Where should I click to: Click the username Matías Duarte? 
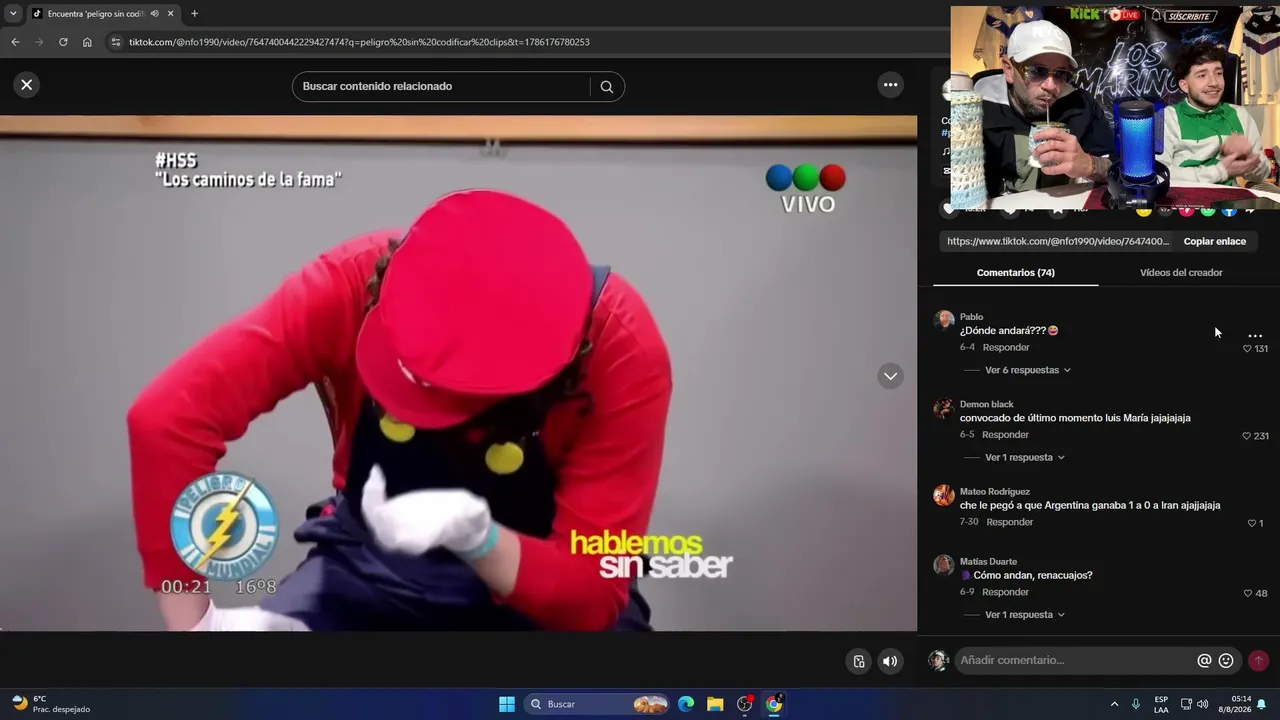[x=989, y=562]
